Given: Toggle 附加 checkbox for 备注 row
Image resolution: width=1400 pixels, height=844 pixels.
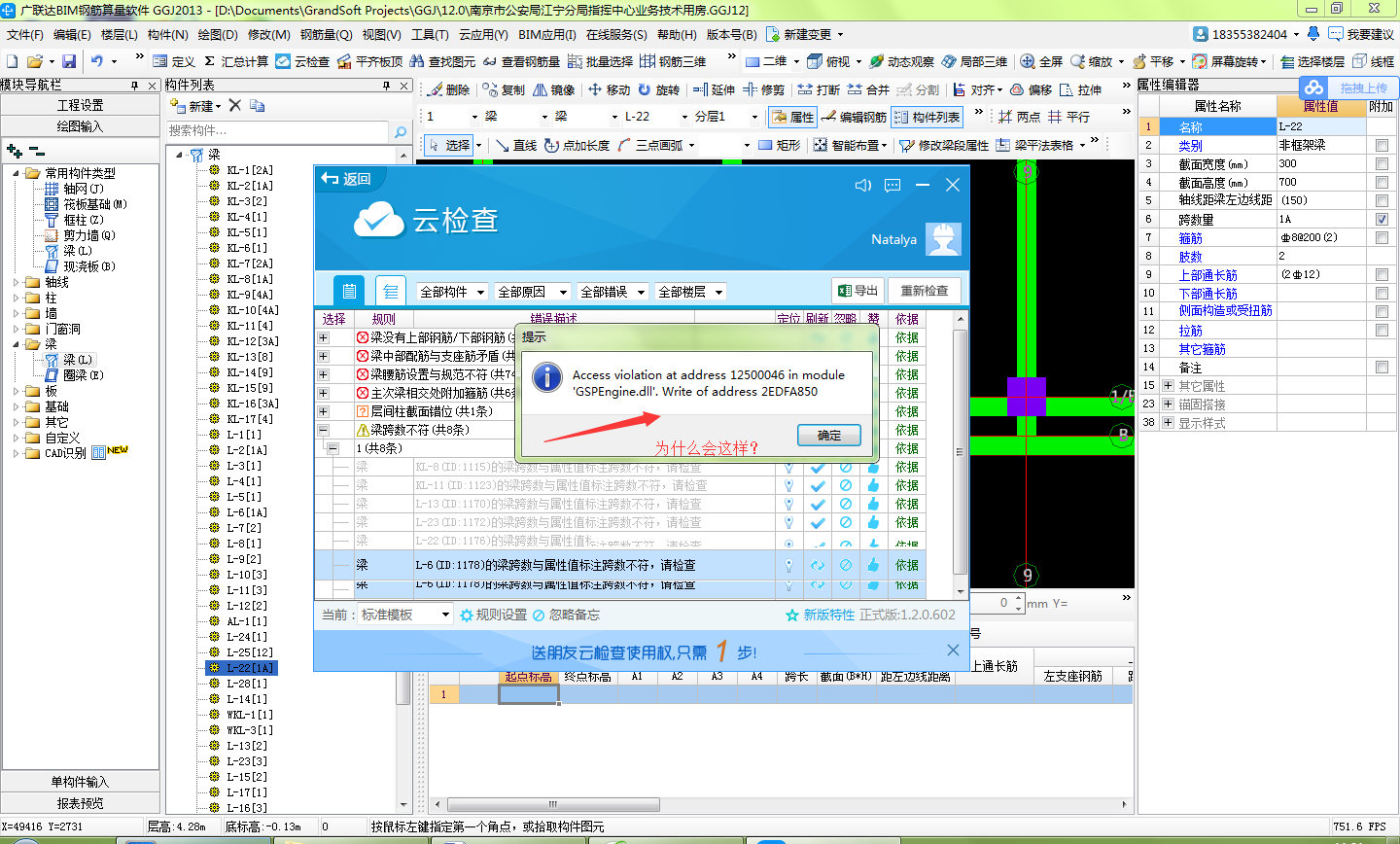Looking at the screenshot, I should pyautogui.click(x=1382, y=367).
